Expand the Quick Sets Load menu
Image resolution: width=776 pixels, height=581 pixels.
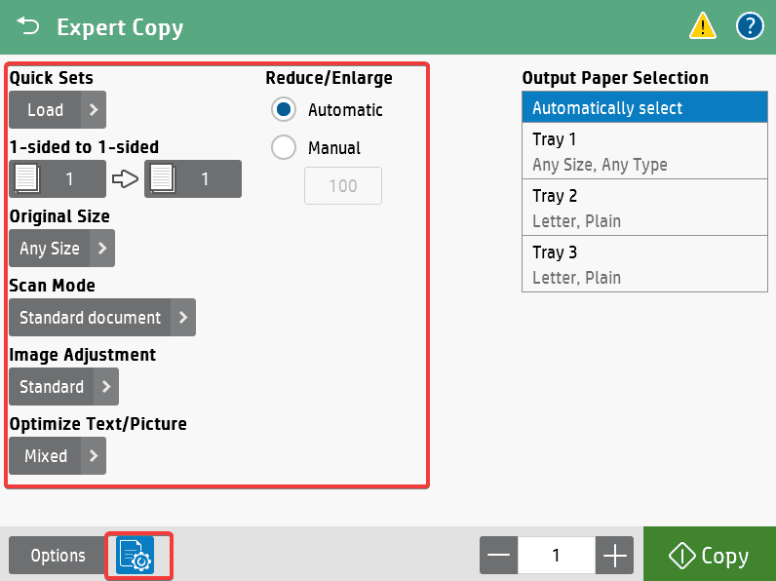pos(57,110)
